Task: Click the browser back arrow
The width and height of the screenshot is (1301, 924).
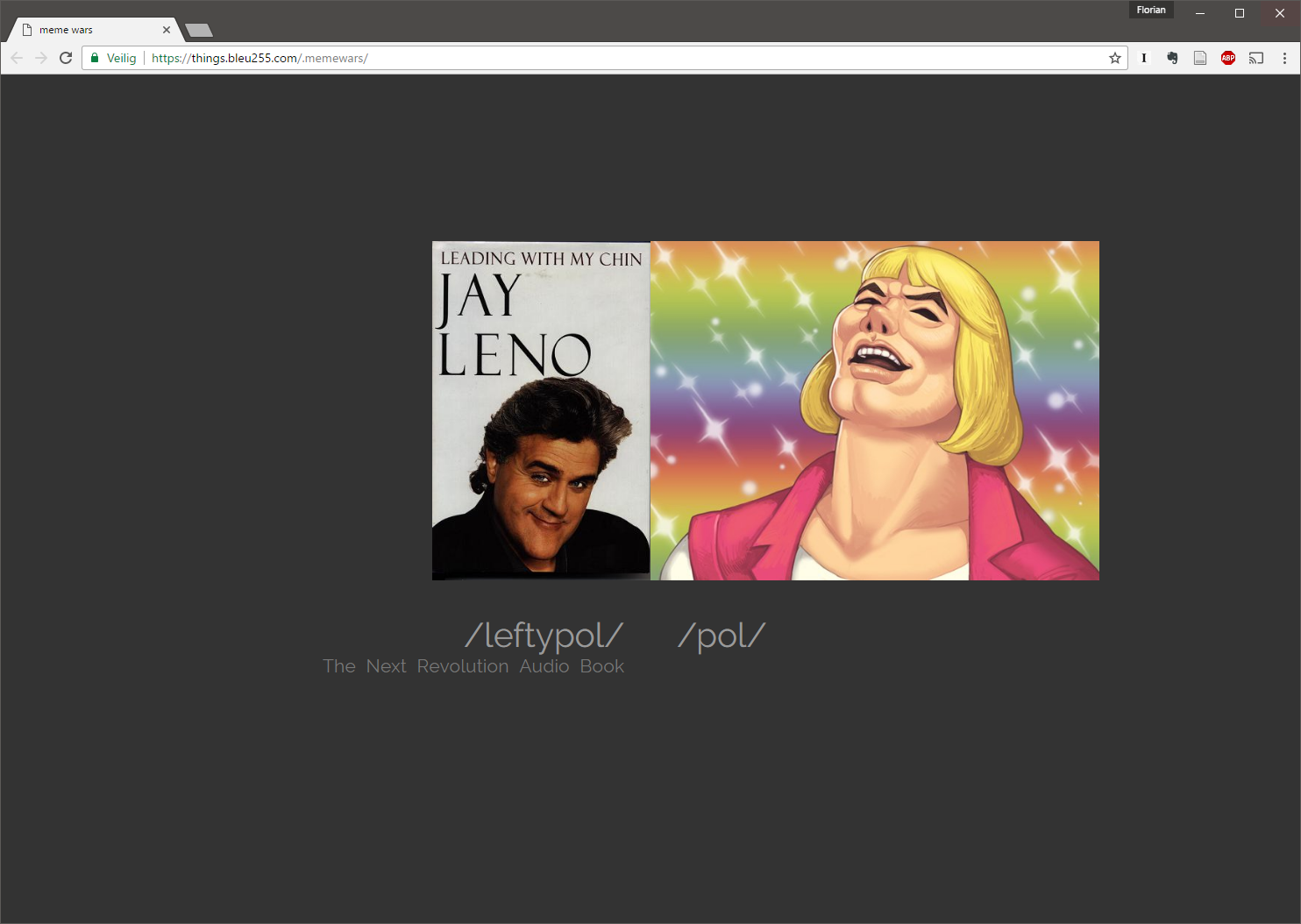Action: coord(17,58)
